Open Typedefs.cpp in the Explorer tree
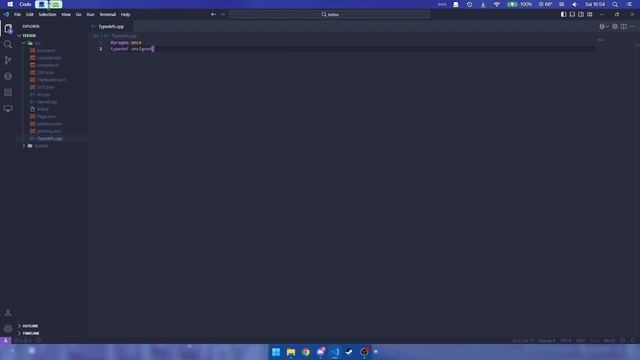 pos(49,138)
